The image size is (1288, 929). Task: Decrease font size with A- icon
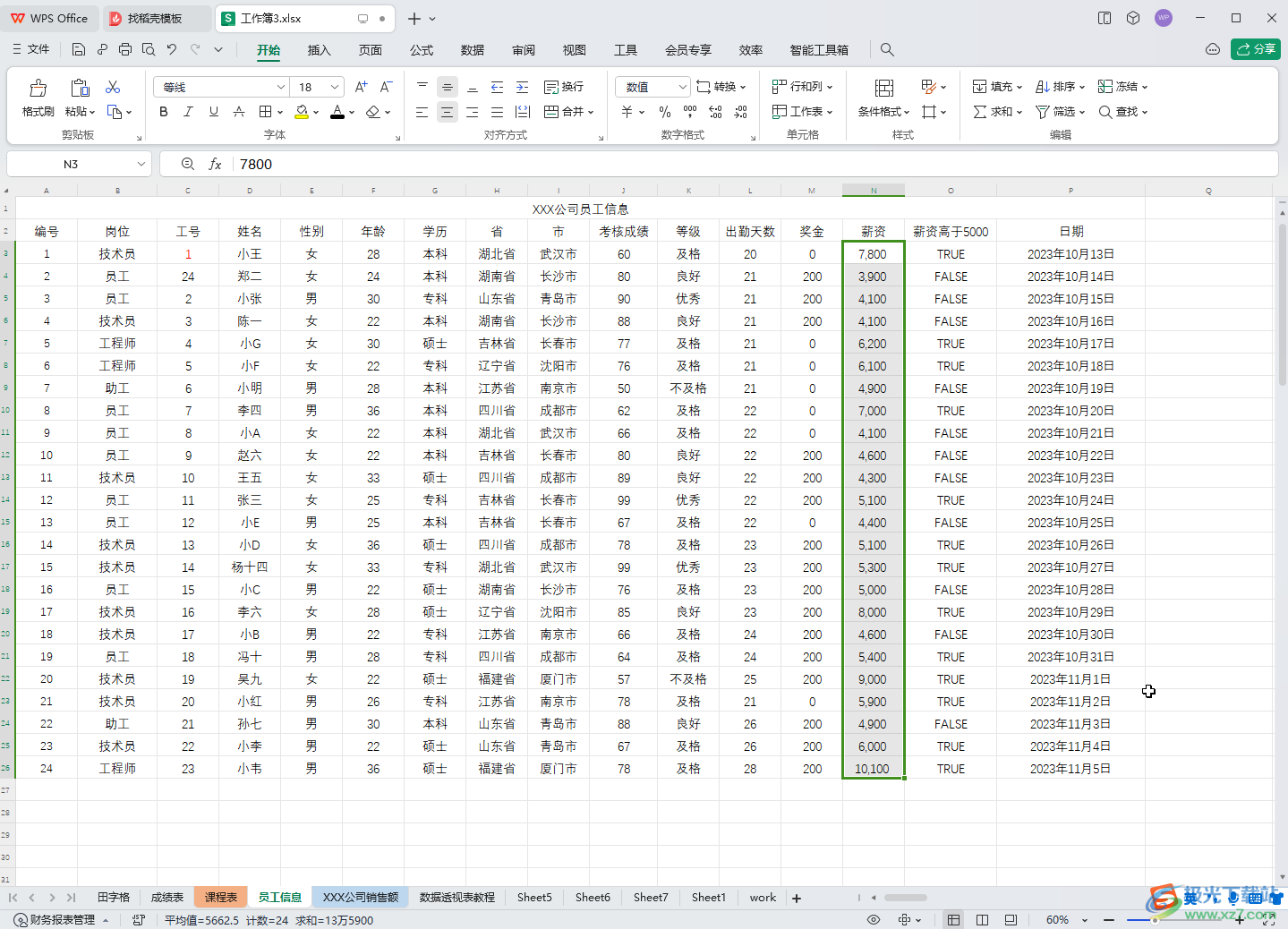click(386, 87)
